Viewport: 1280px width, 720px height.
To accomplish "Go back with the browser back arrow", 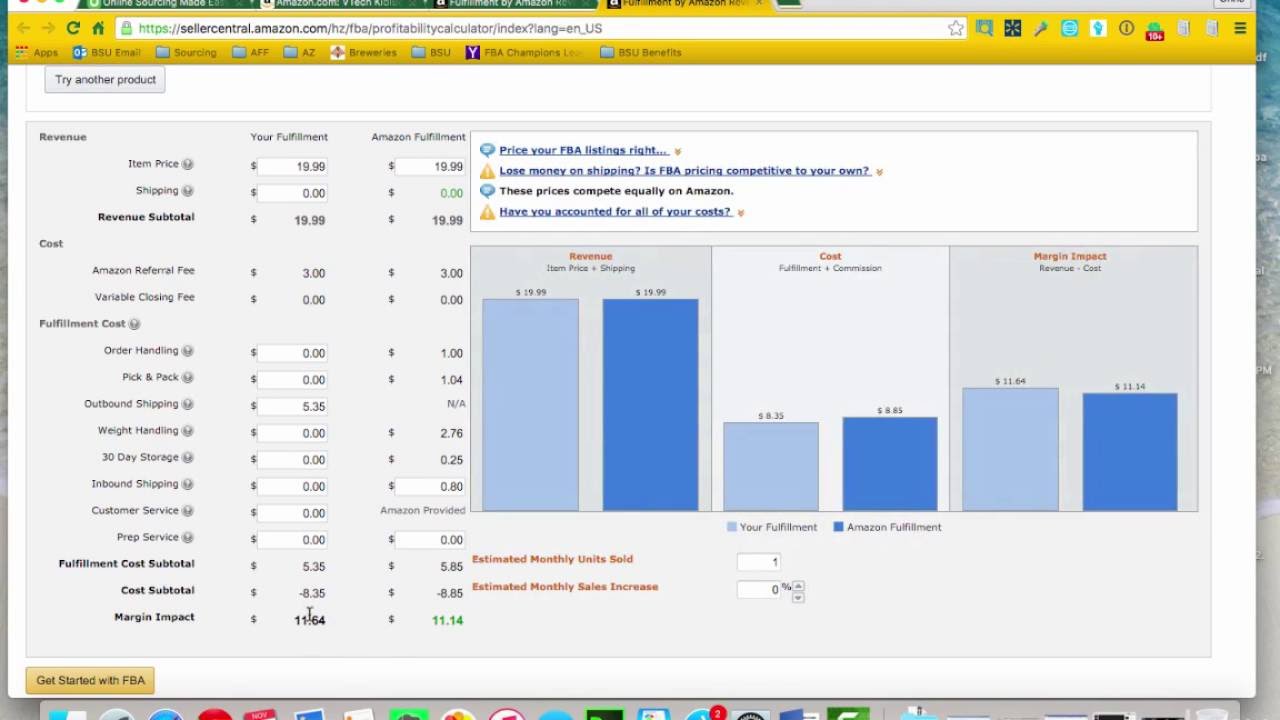I will pyautogui.click(x=23, y=28).
